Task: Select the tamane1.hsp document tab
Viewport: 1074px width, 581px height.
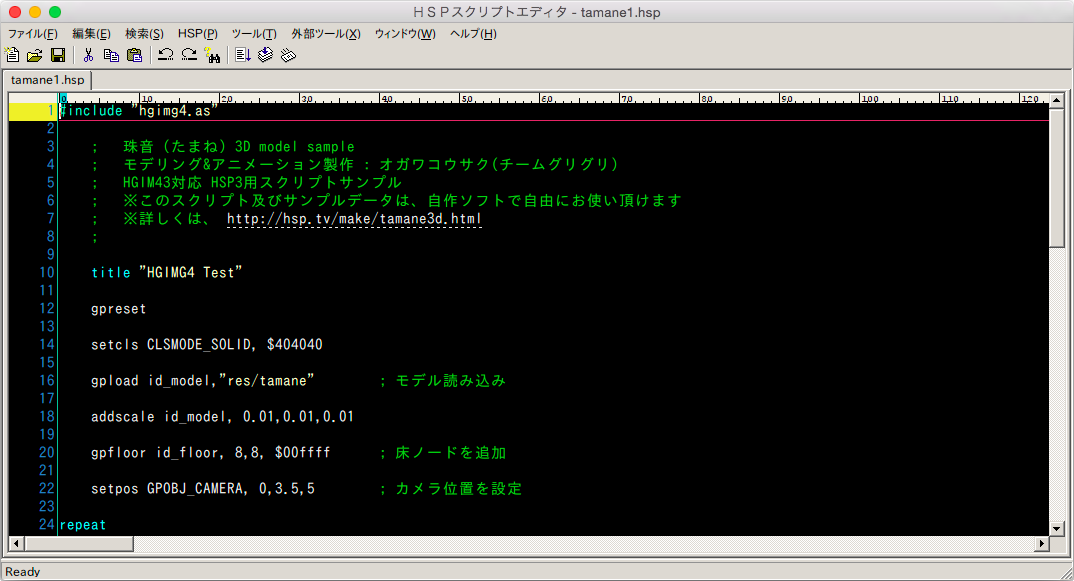Action: (47, 80)
